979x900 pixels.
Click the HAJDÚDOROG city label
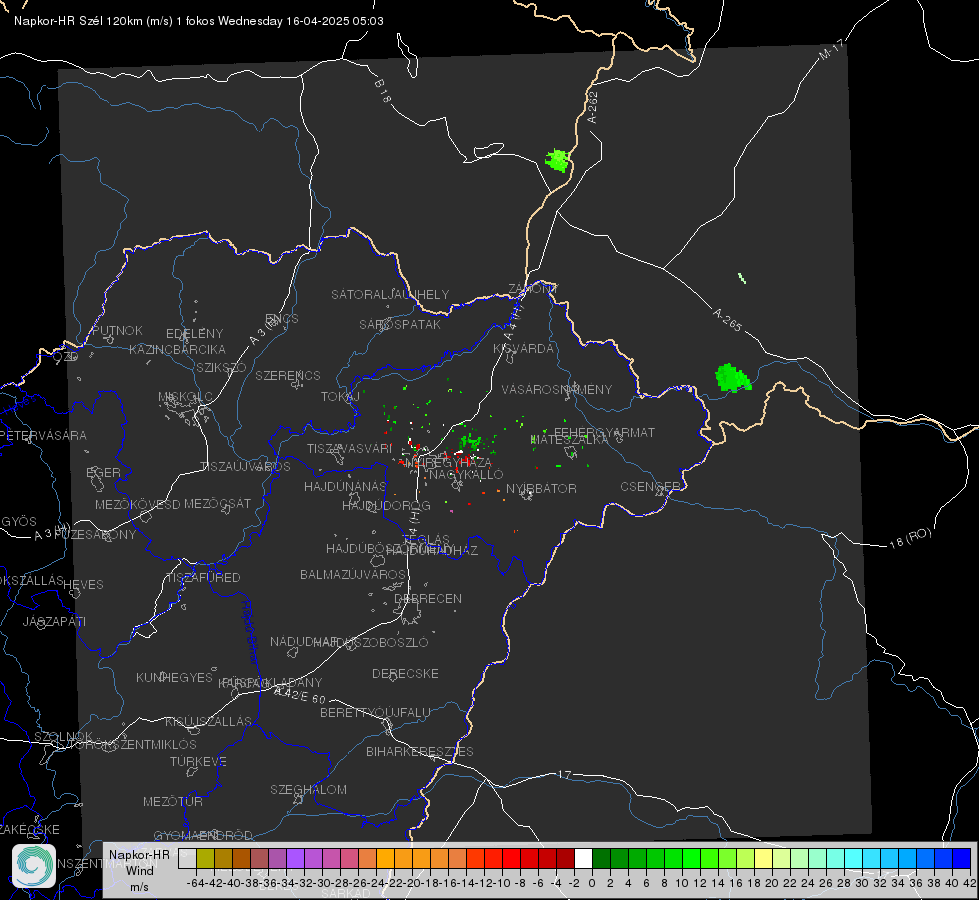pos(386,505)
